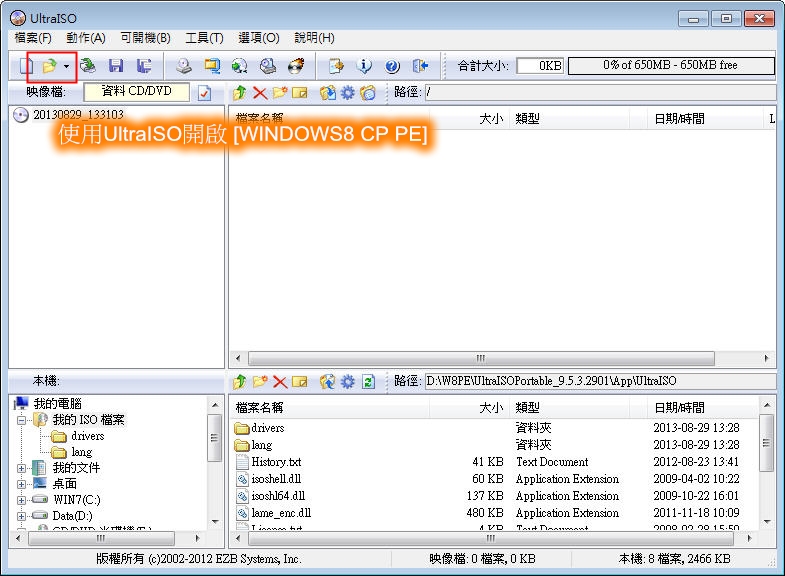Open the 動作(A) menu
Image resolution: width=785 pixels, height=576 pixels.
click(x=86, y=38)
